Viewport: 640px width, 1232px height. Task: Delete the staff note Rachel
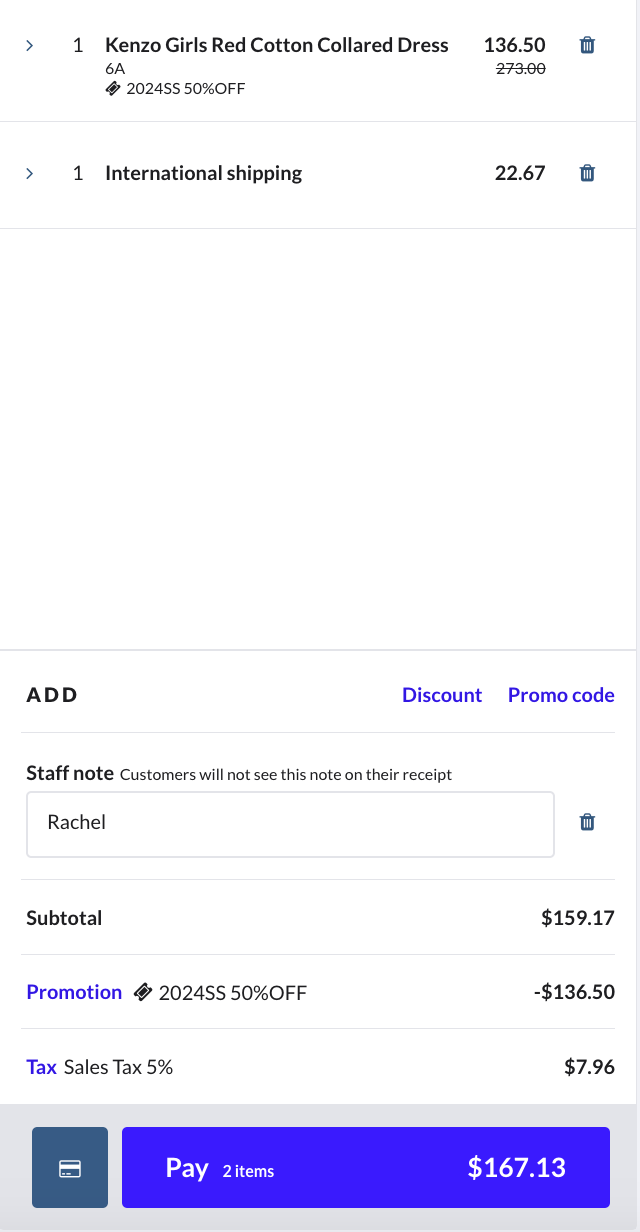click(x=587, y=822)
